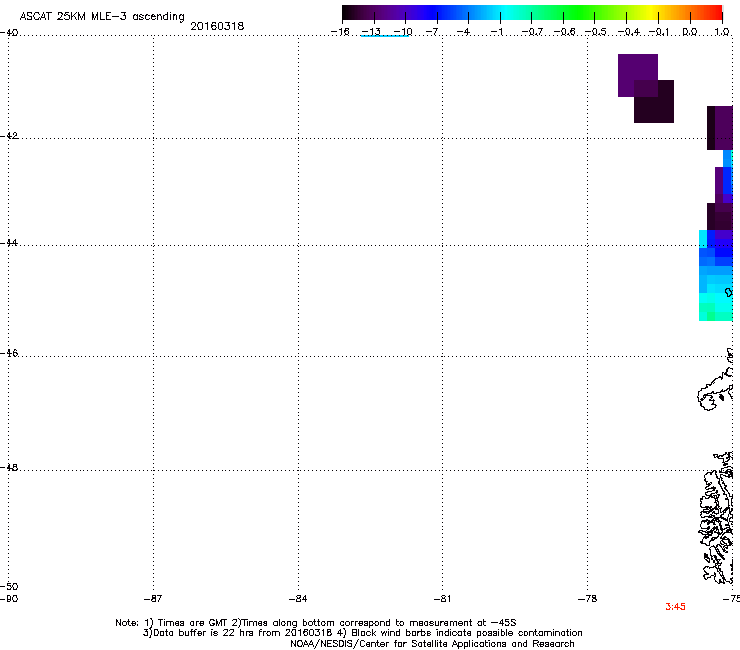Click the longitude label -81

[442, 599]
